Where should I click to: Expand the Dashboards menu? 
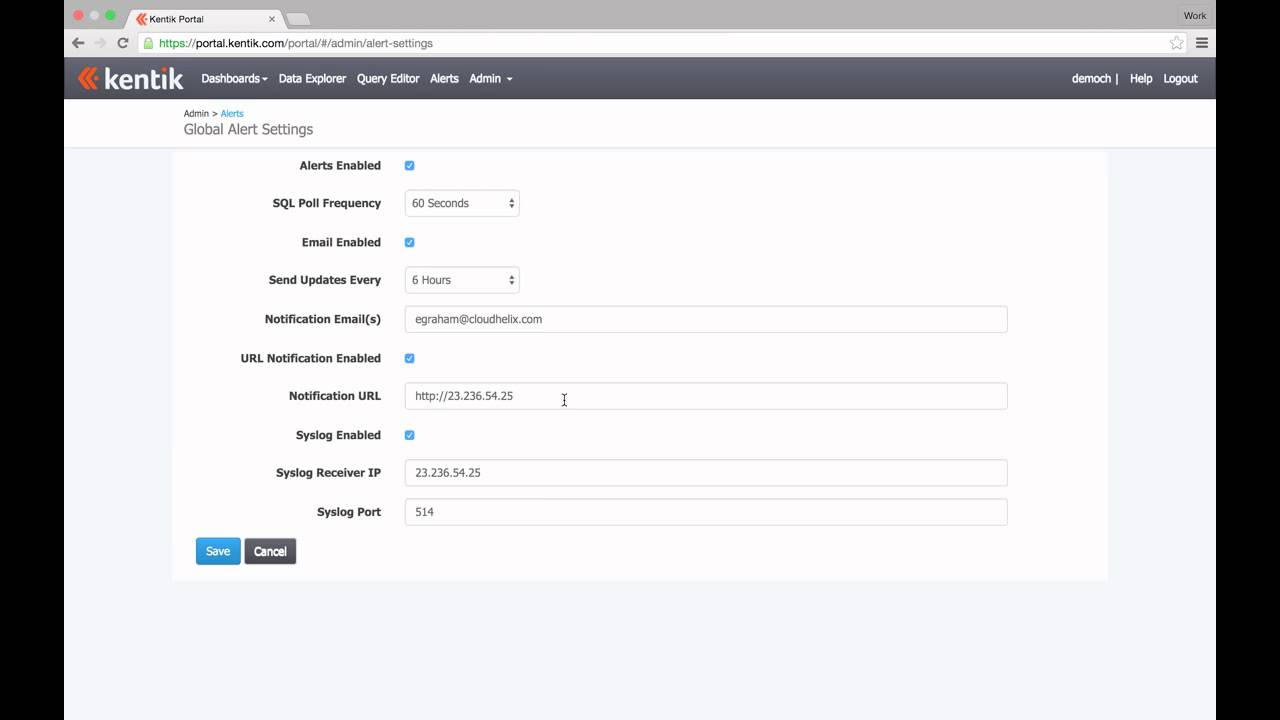pyautogui.click(x=234, y=78)
